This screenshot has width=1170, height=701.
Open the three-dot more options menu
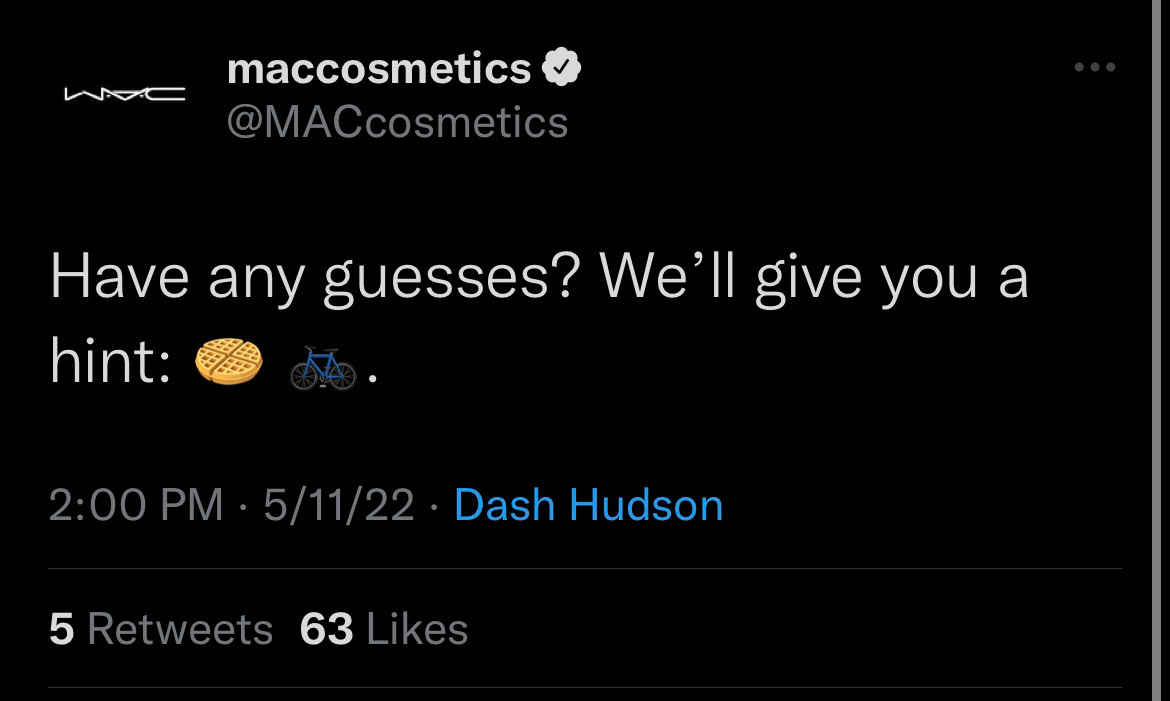(1094, 68)
